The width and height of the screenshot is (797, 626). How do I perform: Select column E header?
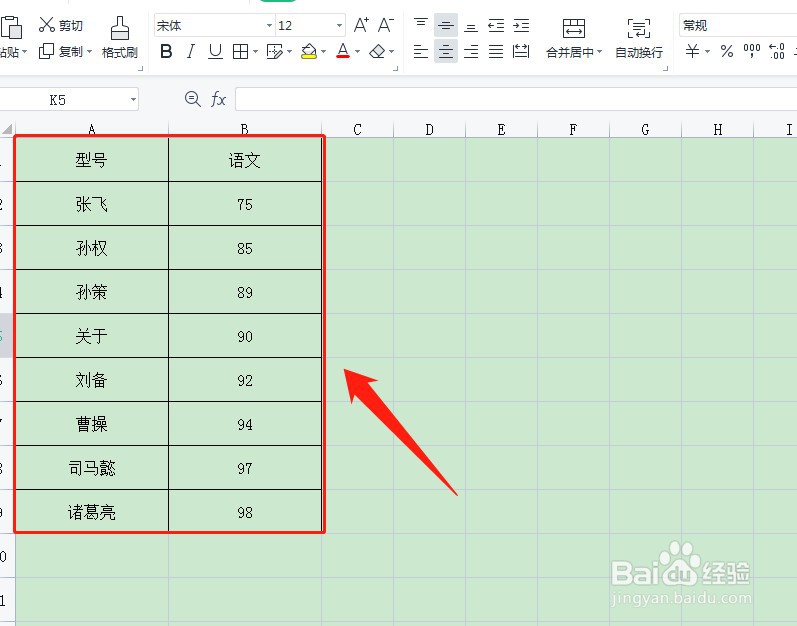pos(501,130)
